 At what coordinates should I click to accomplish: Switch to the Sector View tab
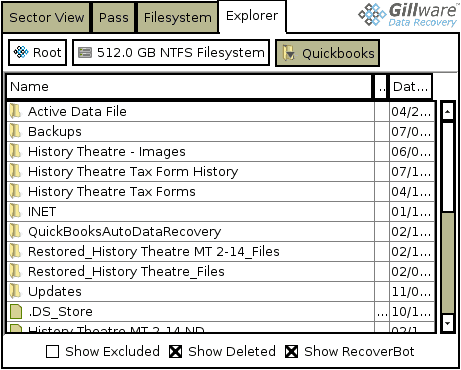point(46,17)
